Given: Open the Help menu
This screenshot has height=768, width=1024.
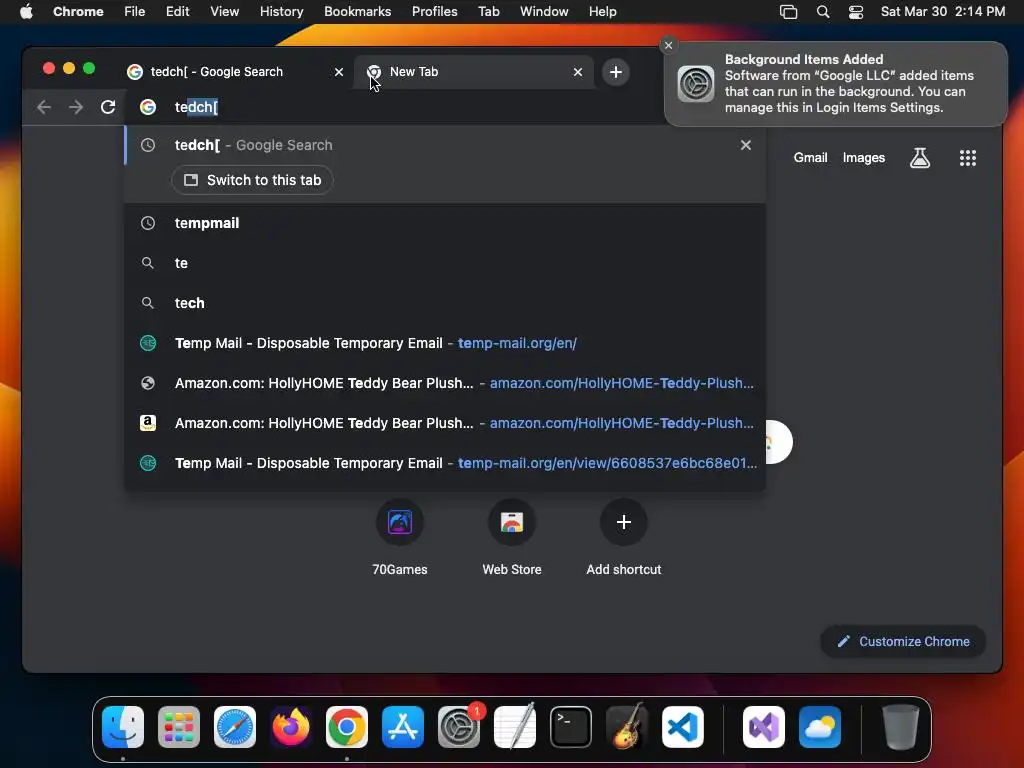Looking at the screenshot, I should 603,12.
